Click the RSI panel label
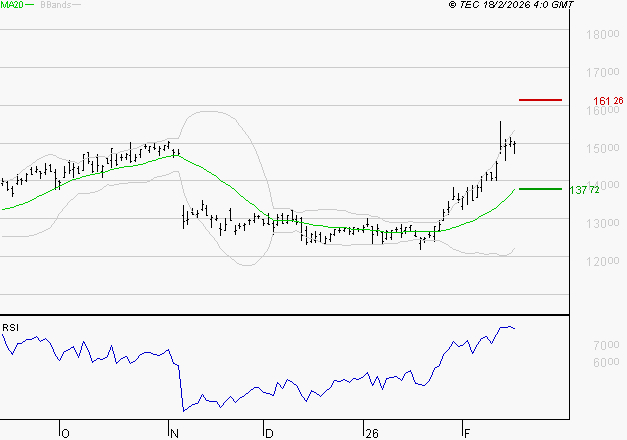627x440 pixels. pos(10,328)
